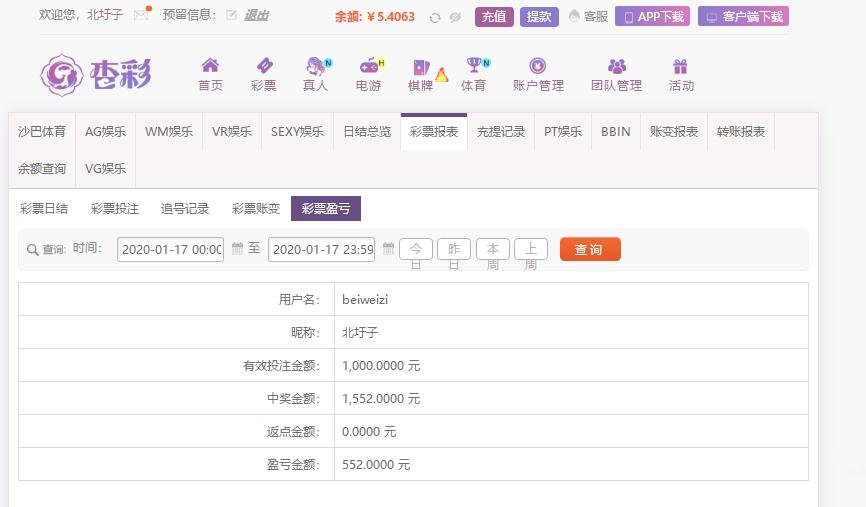Select the 彩票报表 tab
The width and height of the screenshot is (866, 507).
point(434,131)
